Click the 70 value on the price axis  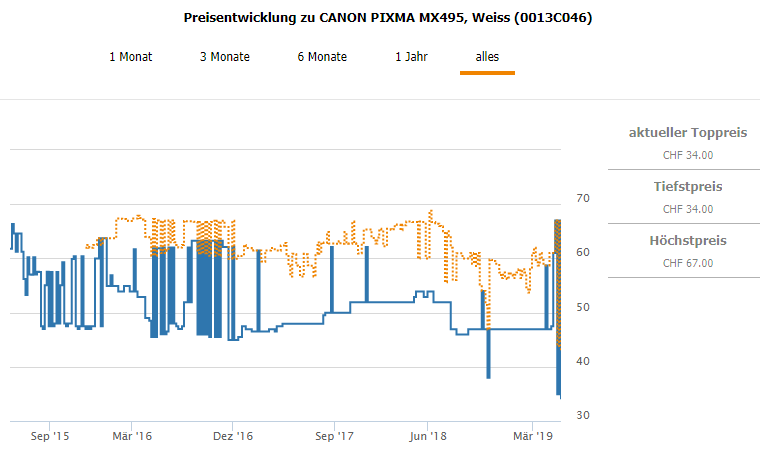click(x=585, y=199)
